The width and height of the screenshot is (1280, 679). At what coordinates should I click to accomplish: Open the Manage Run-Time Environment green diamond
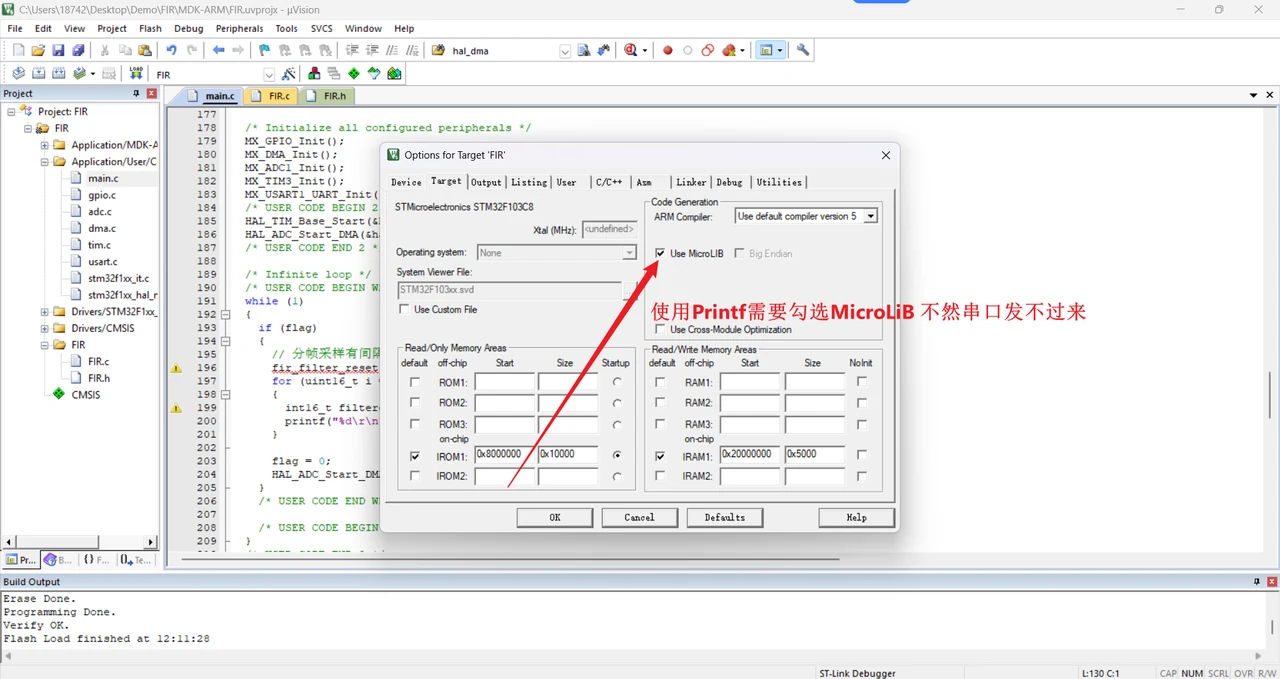(354, 73)
